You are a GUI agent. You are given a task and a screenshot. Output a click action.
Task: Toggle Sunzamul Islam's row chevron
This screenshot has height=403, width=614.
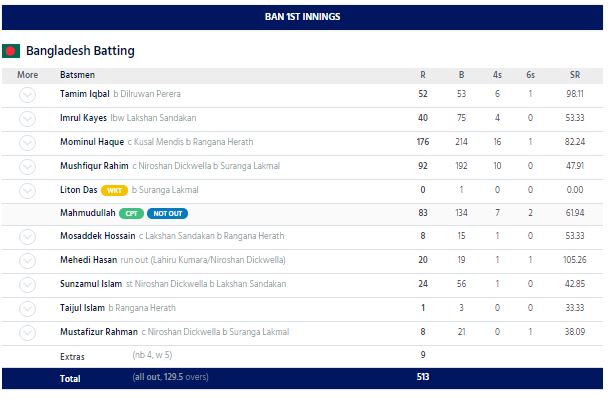27,285
